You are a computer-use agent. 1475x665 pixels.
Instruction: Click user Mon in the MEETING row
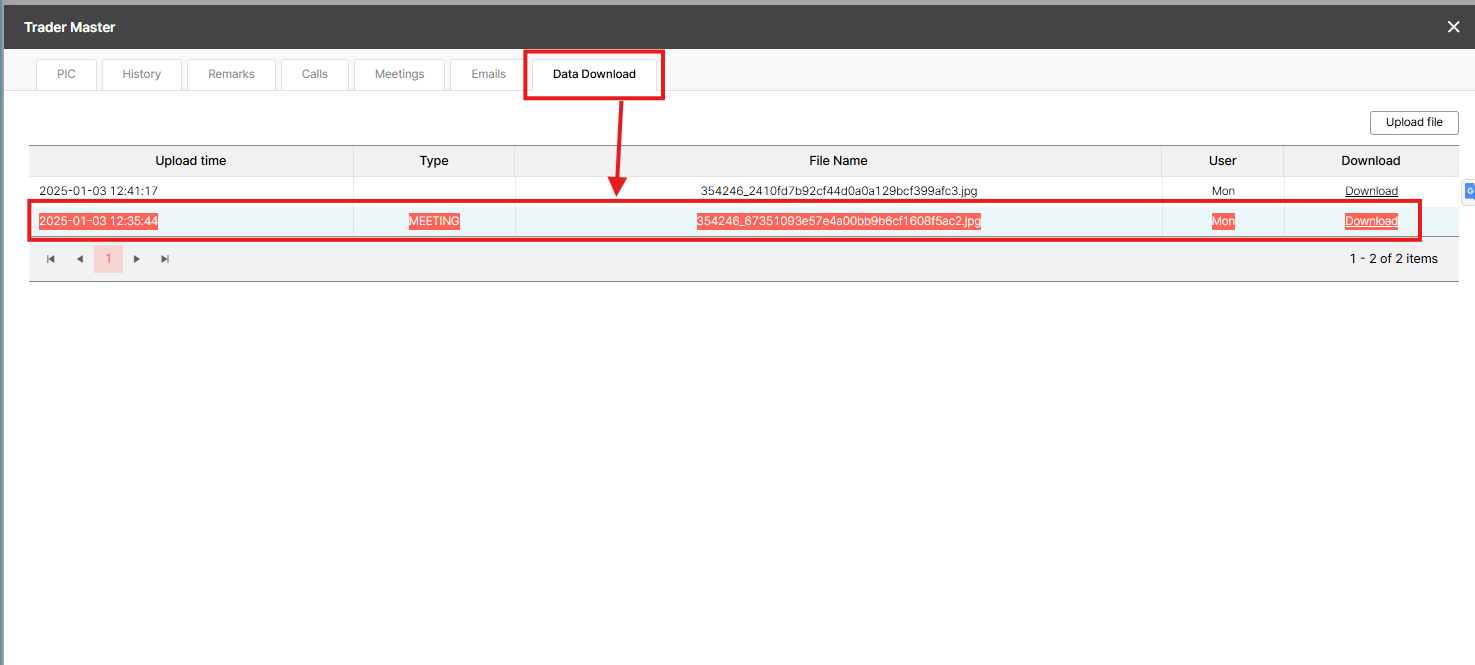[x=1223, y=222]
